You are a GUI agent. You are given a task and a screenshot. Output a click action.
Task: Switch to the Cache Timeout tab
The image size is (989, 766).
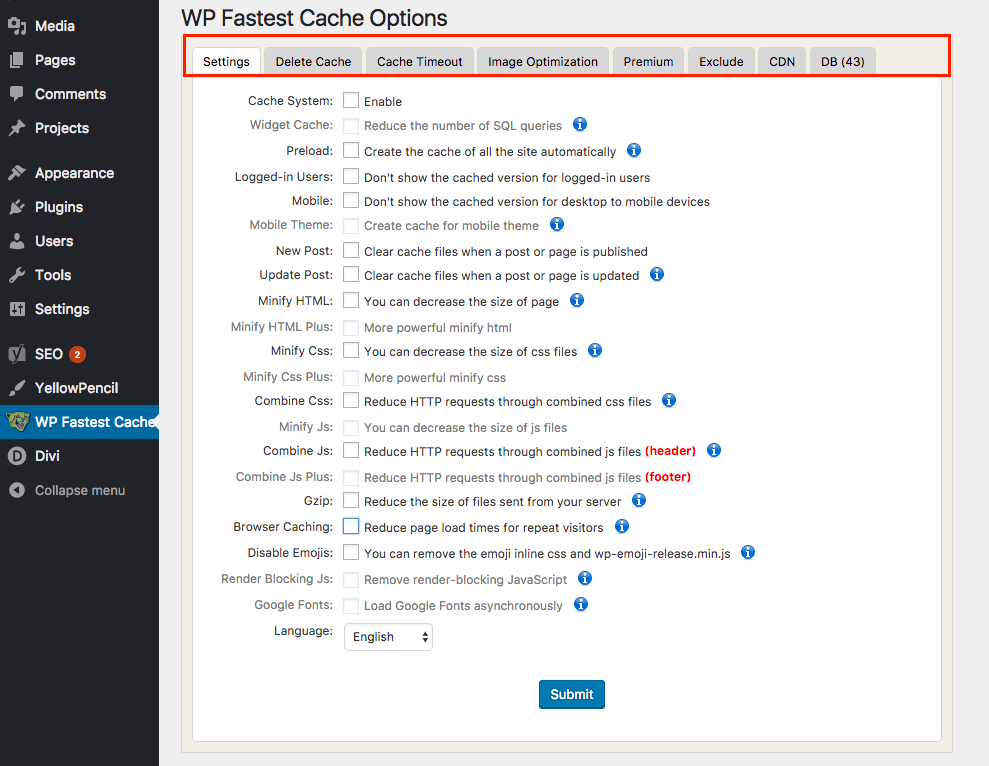419,61
